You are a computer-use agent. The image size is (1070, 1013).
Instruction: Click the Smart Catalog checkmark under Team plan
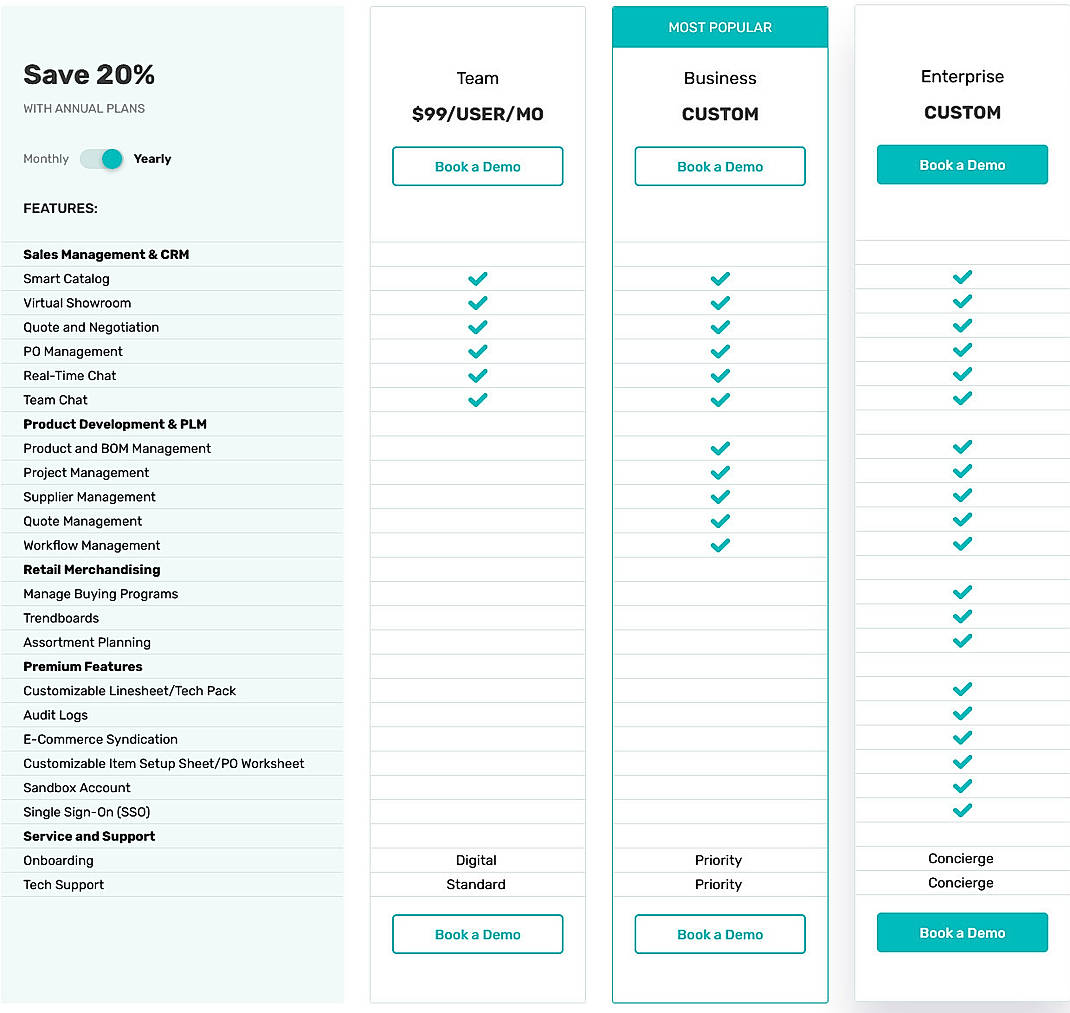tap(477, 278)
